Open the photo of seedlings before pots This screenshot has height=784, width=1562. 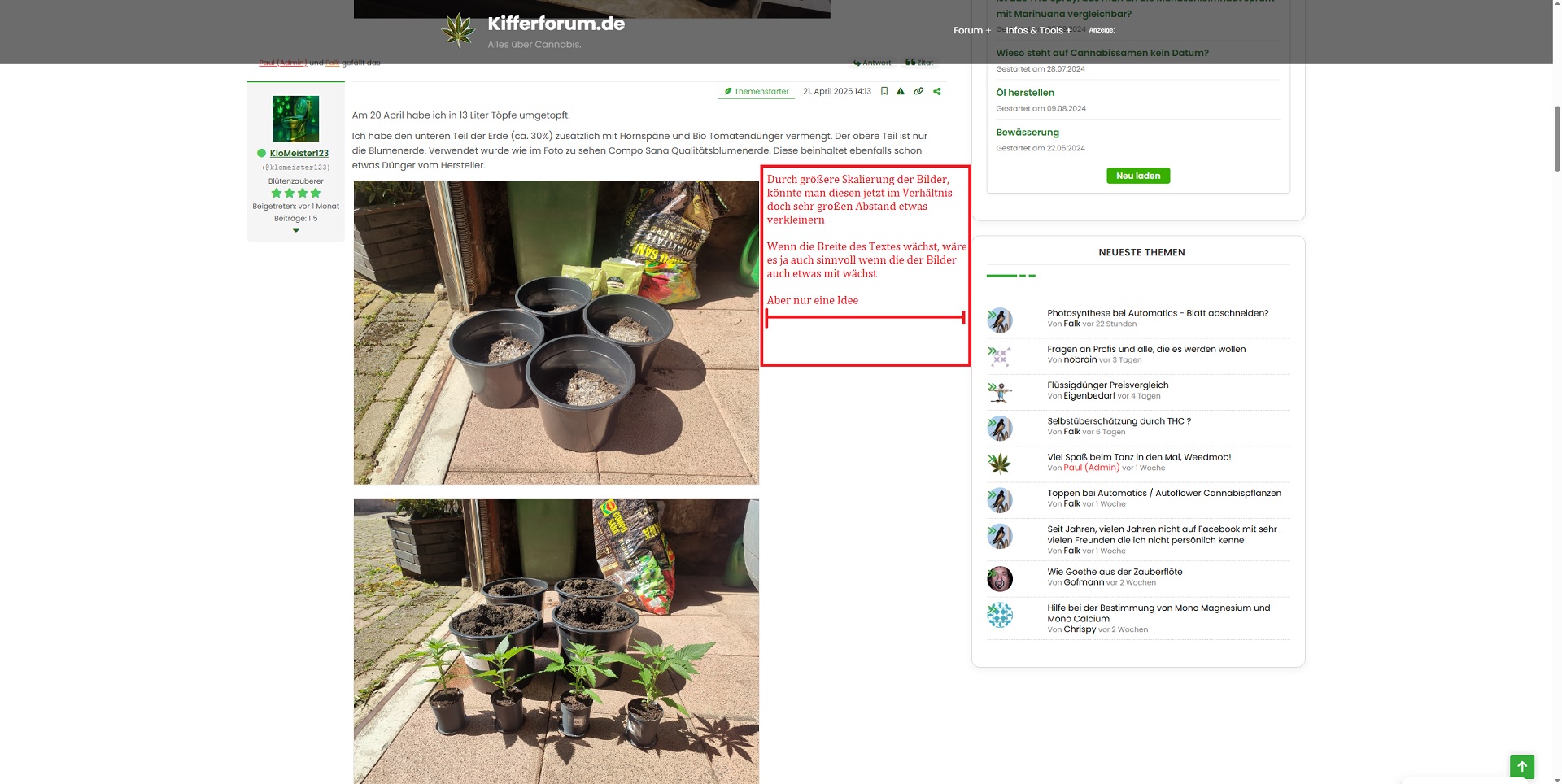pos(556,641)
